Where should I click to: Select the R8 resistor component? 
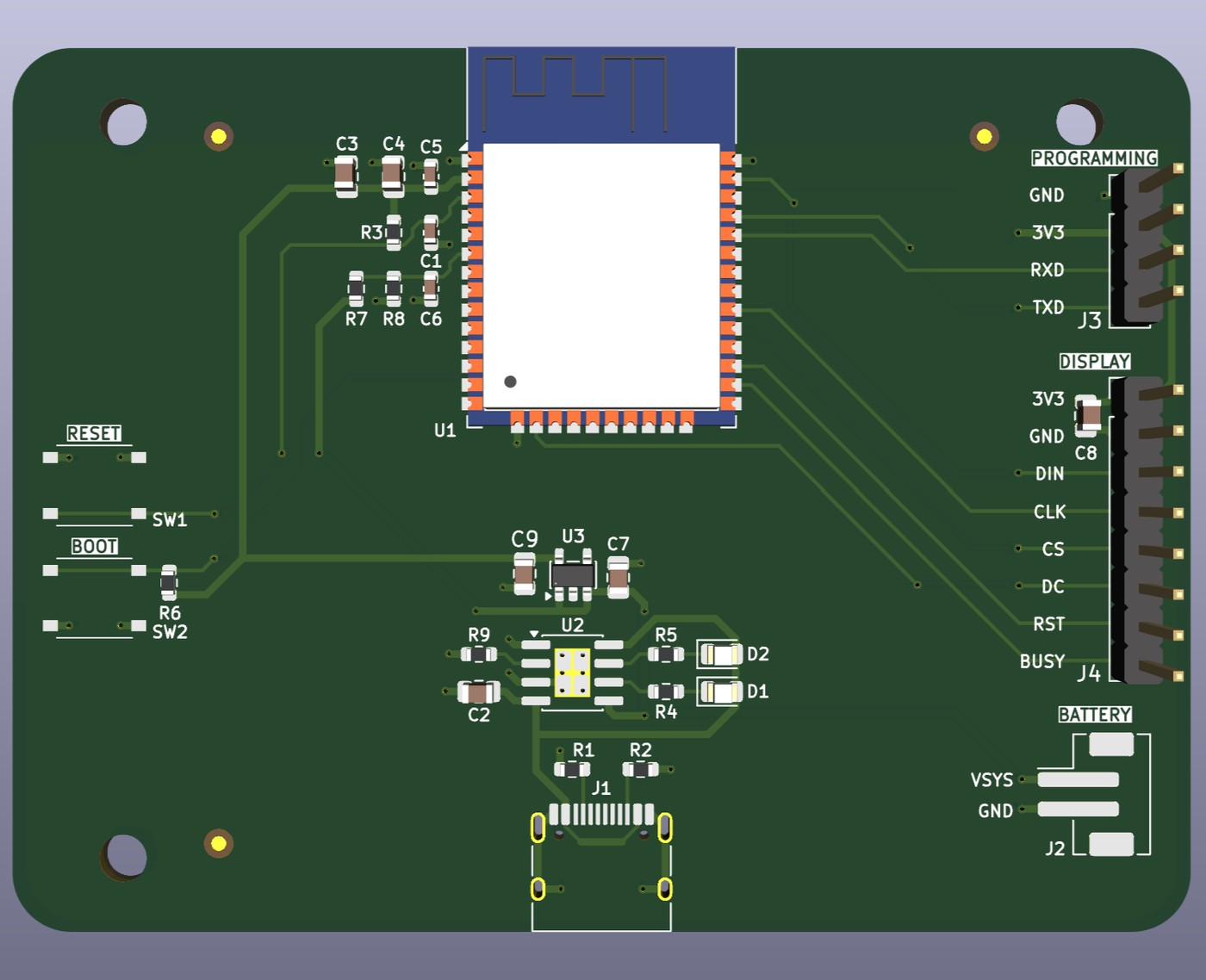[x=394, y=288]
